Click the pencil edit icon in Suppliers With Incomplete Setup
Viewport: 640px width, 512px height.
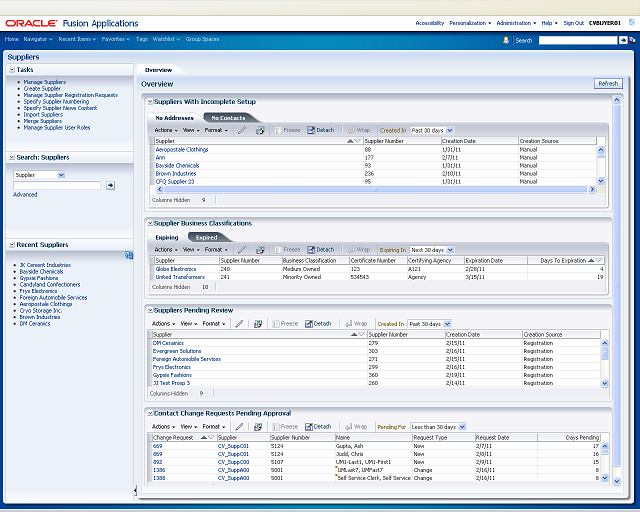(242, 130)
